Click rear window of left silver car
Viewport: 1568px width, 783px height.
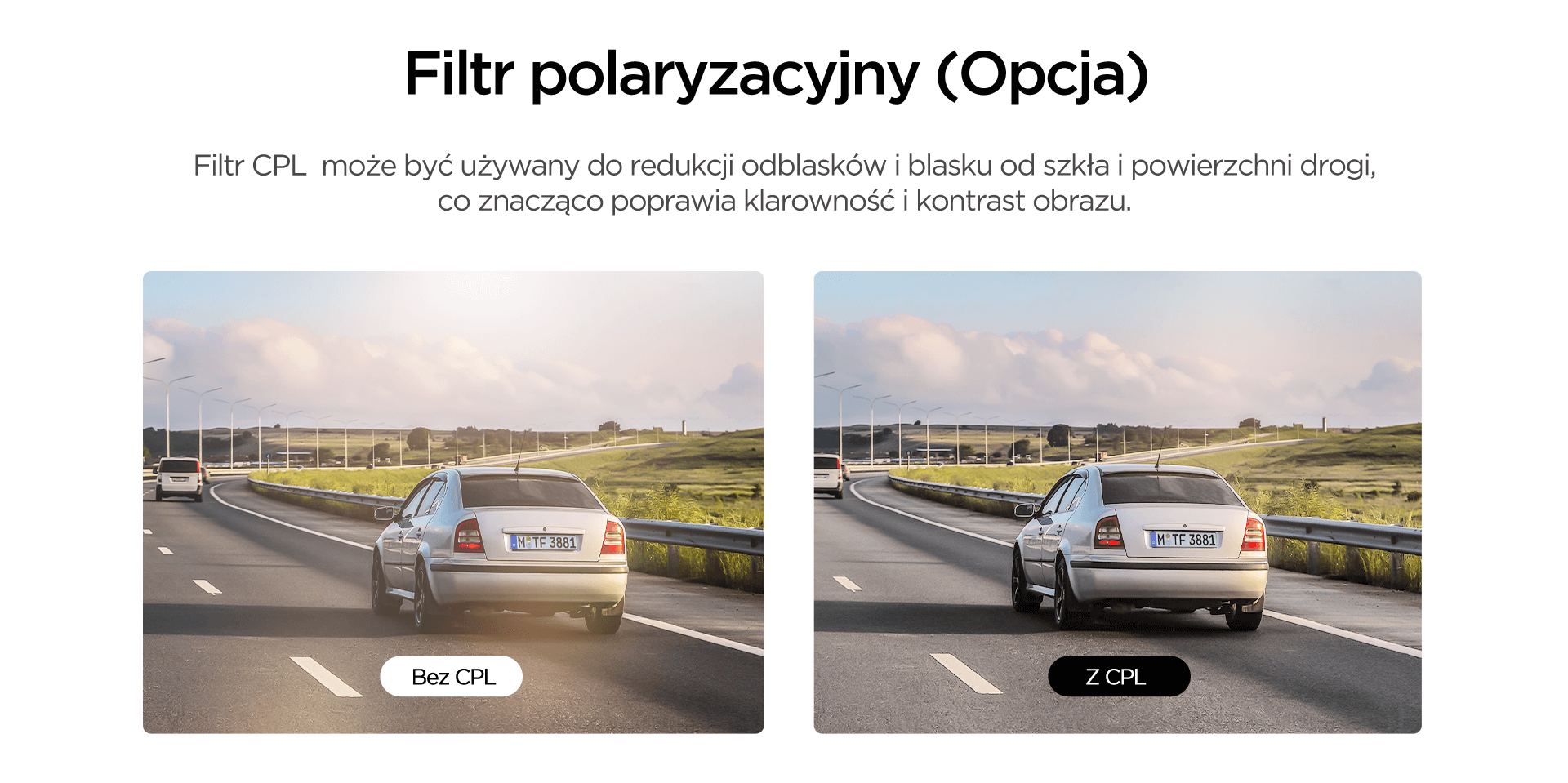(x=530, y=492)
